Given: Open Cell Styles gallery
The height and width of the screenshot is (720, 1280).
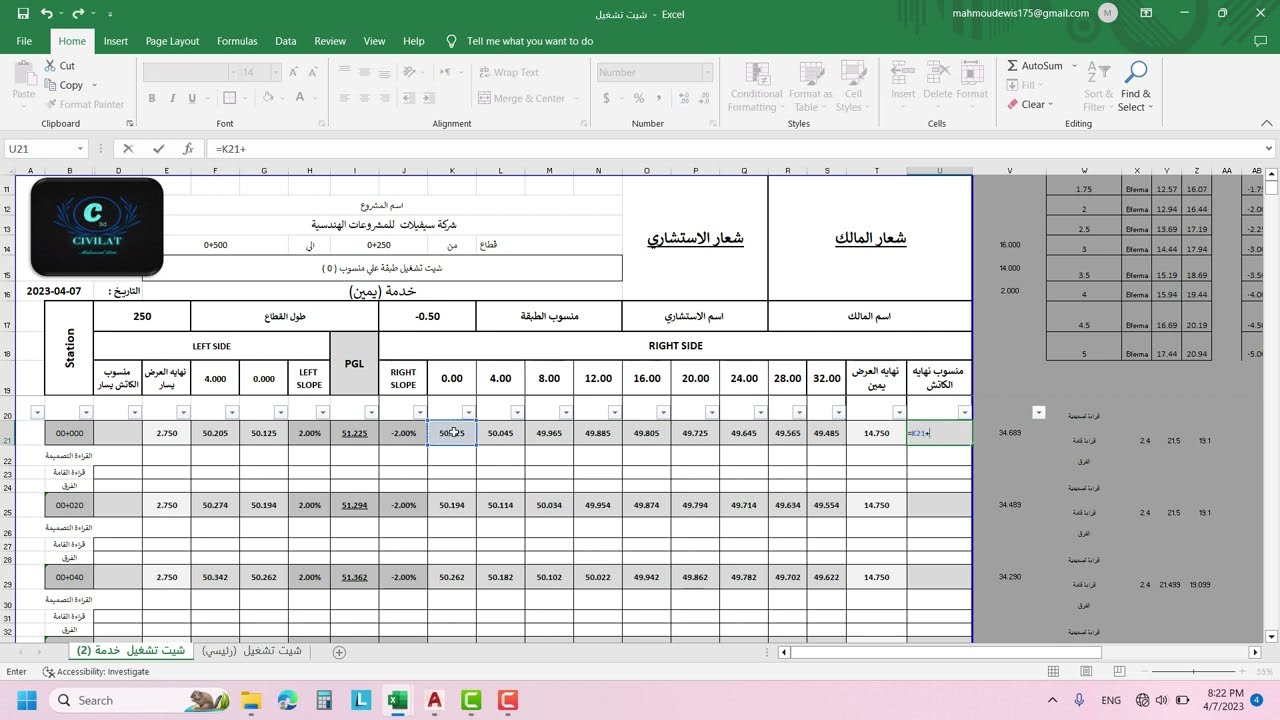Looking at the screenshot, I should [852, 87].
